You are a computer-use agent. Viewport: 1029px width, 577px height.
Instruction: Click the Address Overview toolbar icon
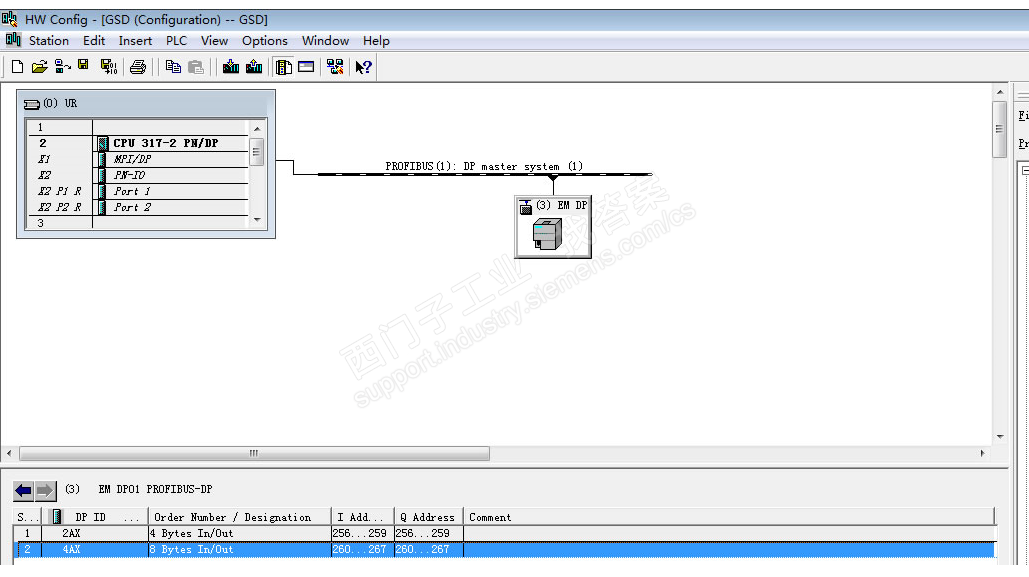coord(306,66)
